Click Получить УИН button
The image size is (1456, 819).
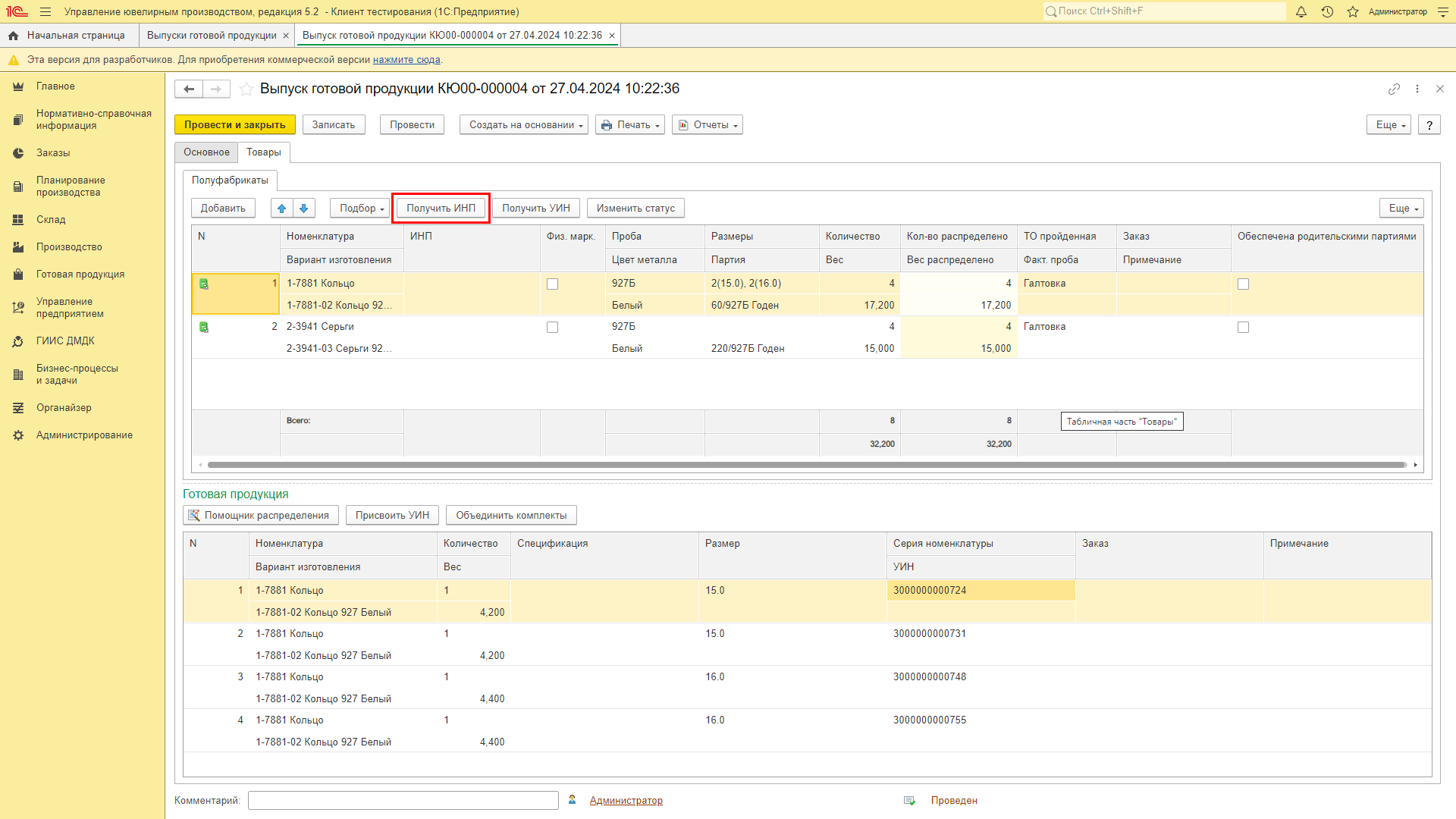pyautogui.click(x=535, y=209)
